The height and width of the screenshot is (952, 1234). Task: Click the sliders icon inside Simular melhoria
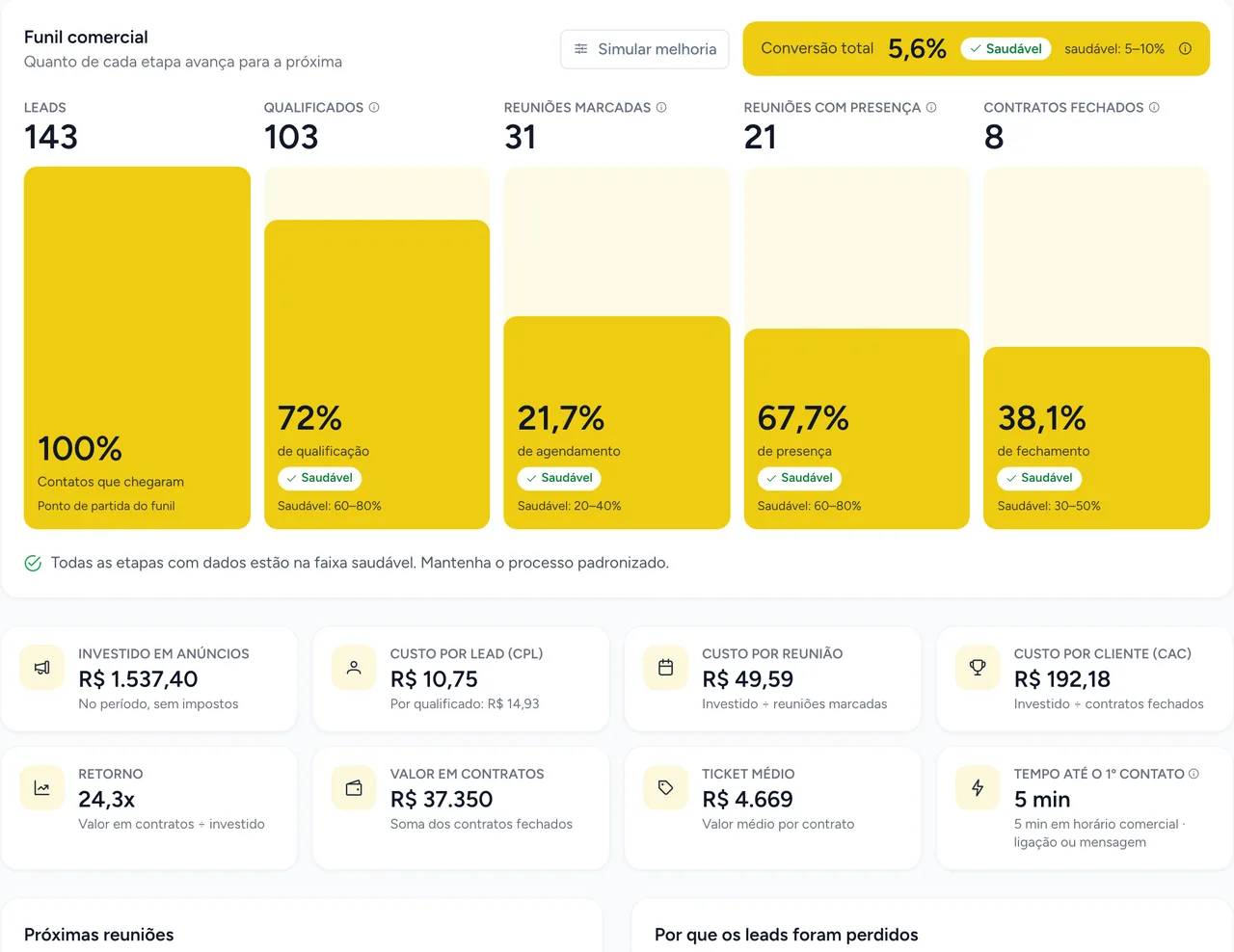pyautogui.click(x=581, y=49)
